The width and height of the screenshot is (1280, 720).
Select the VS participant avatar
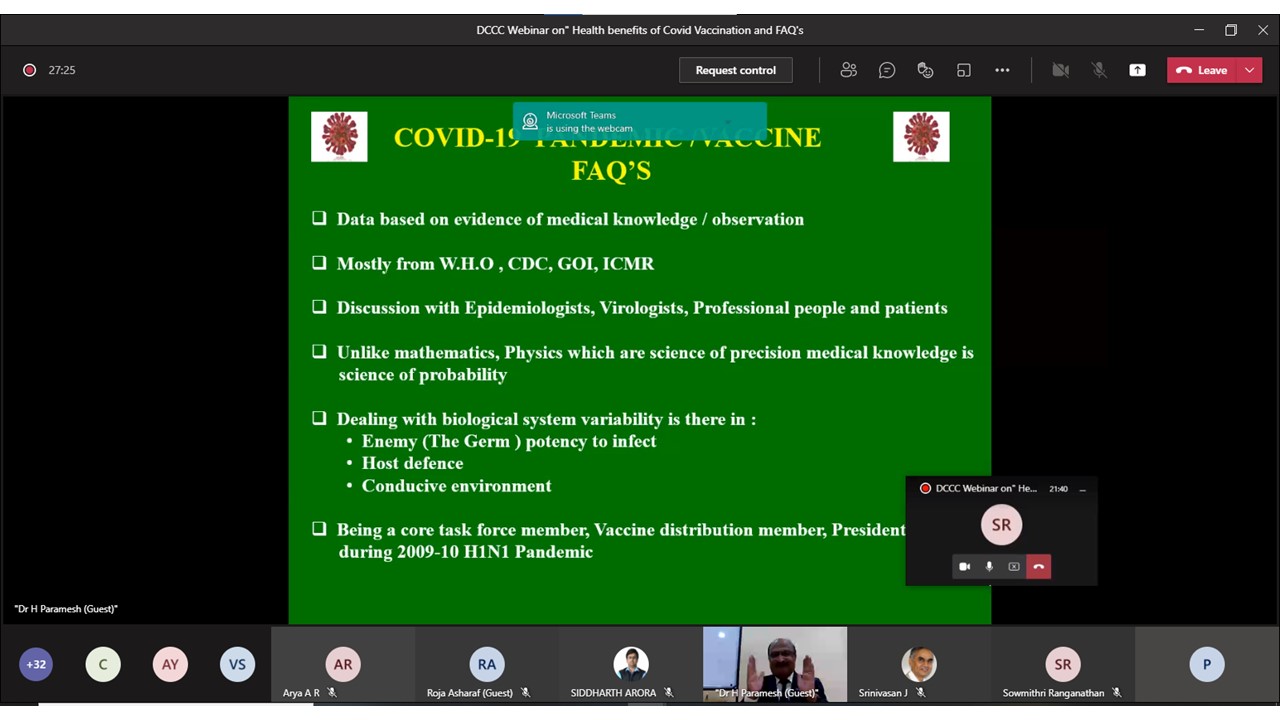237,664
